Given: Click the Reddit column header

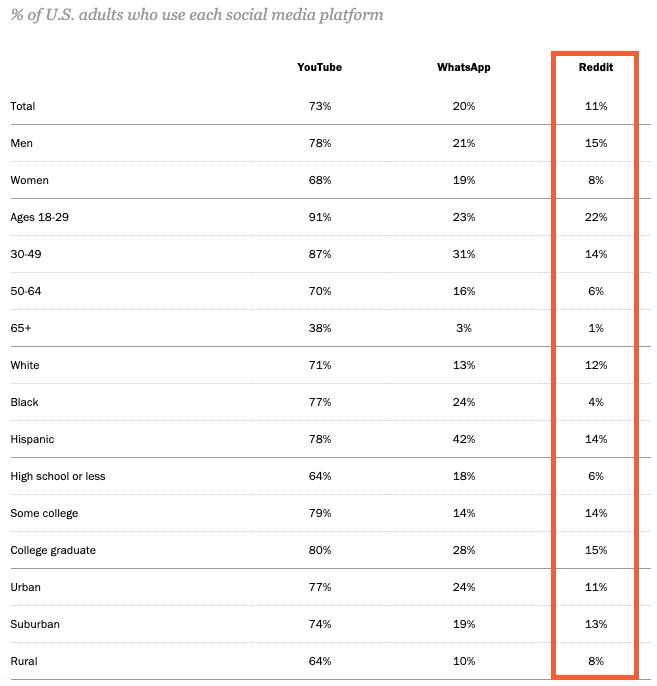Looking at the screenshot, I should (x=596, y=67).
